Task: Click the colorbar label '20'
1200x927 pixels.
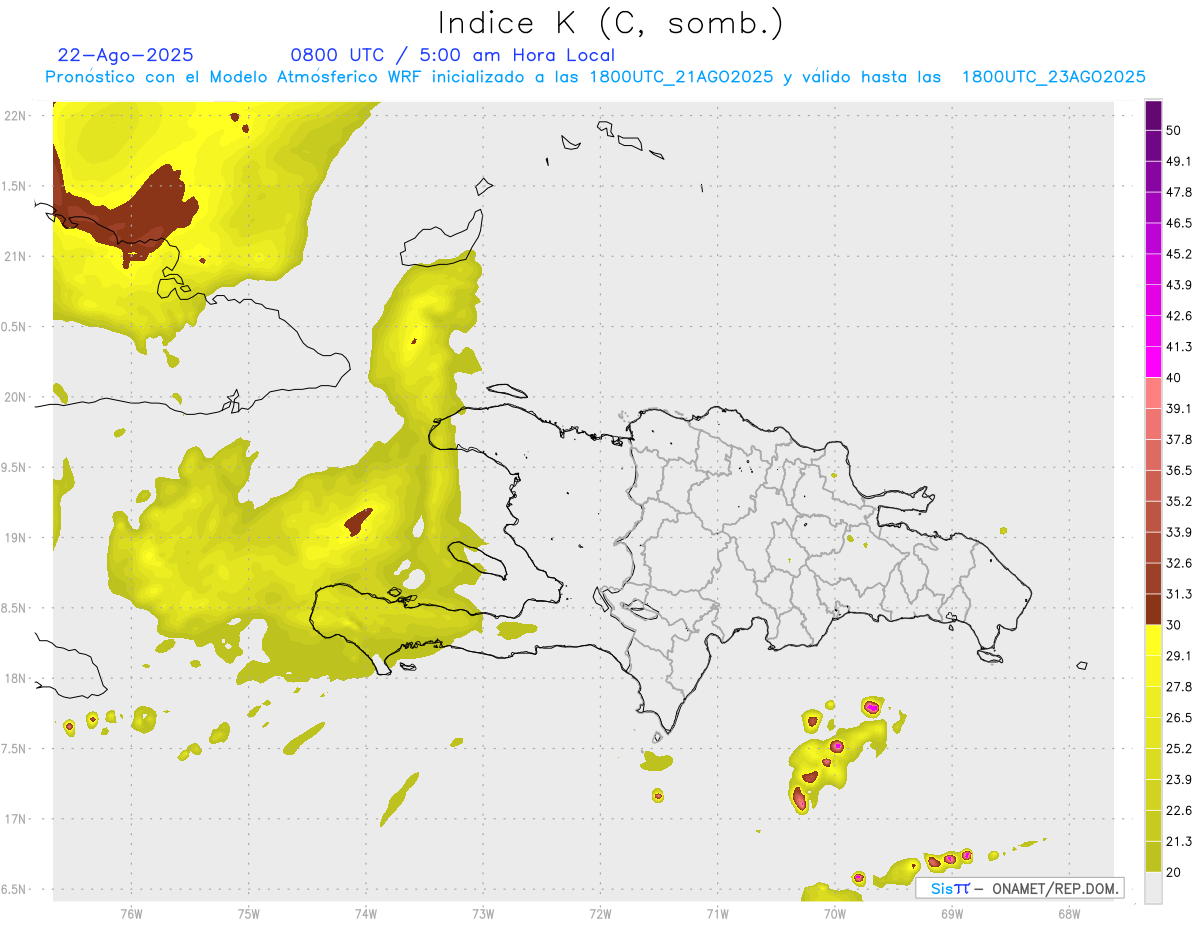Action: coord(1174,872)
